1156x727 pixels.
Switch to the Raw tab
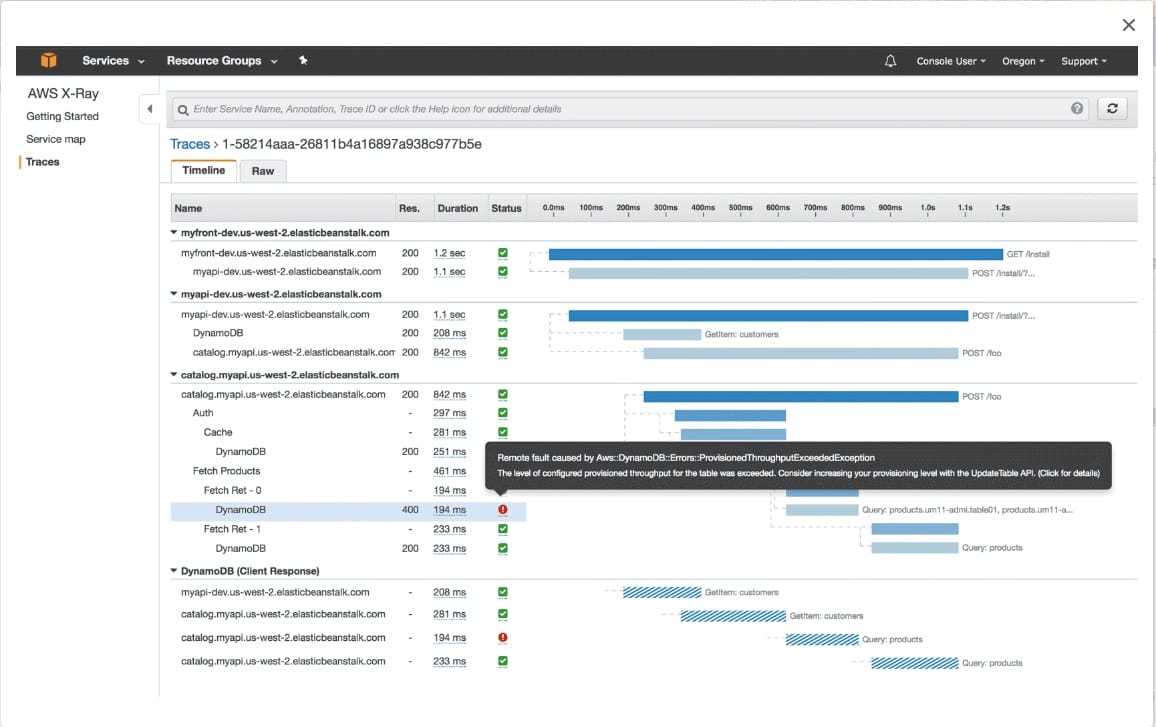(x=263, y=171)
